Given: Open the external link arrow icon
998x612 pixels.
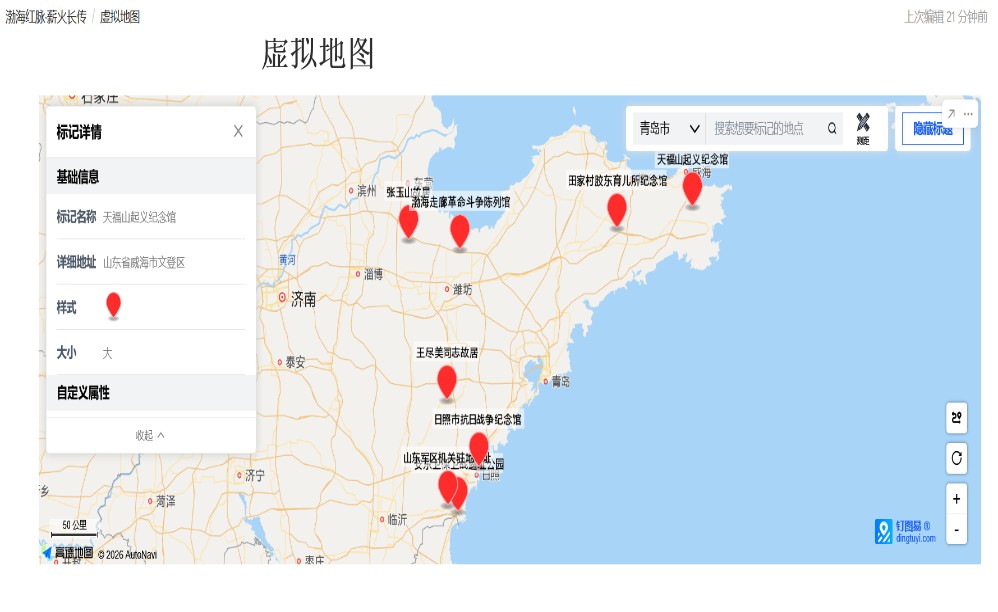Looking at the screenshot, I should click(x=950, y=114).
